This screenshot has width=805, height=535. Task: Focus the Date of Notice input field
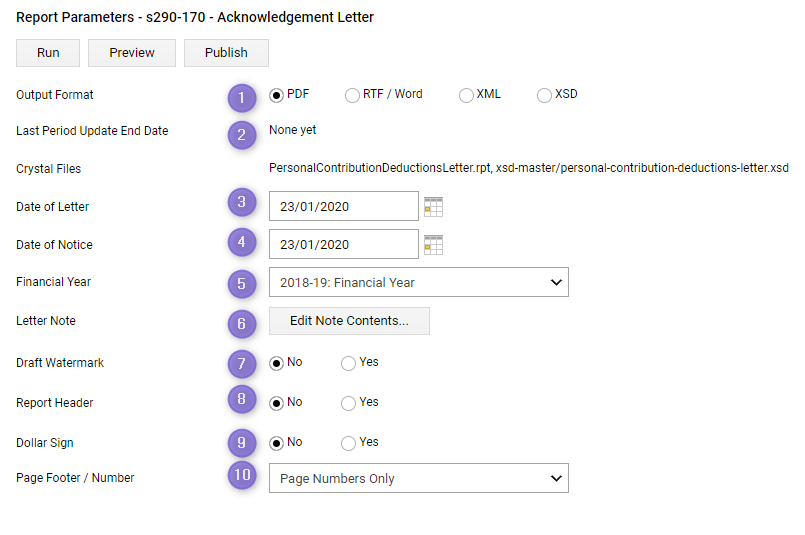coord(343,244)
